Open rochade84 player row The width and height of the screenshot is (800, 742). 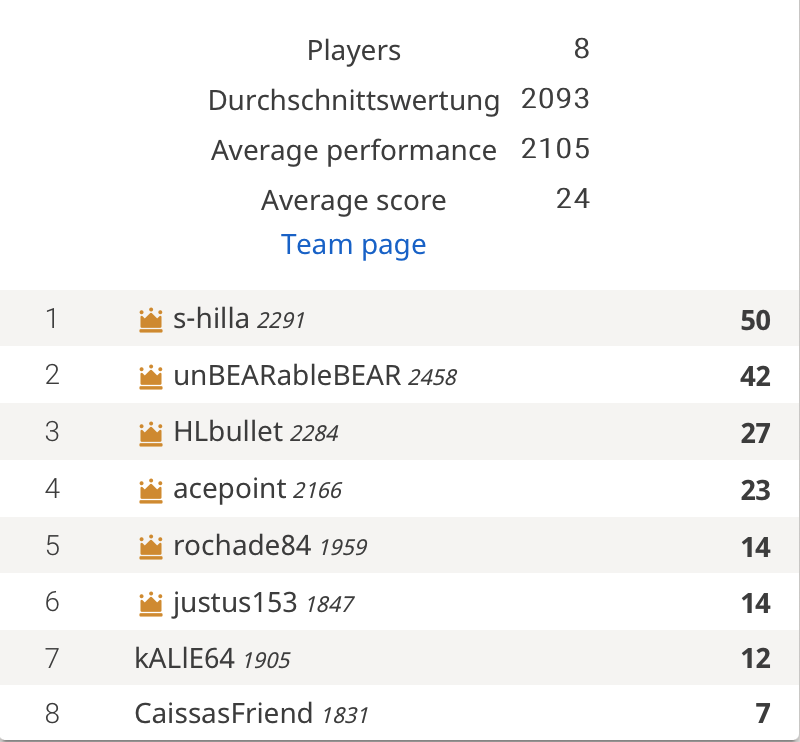point(399,545)
